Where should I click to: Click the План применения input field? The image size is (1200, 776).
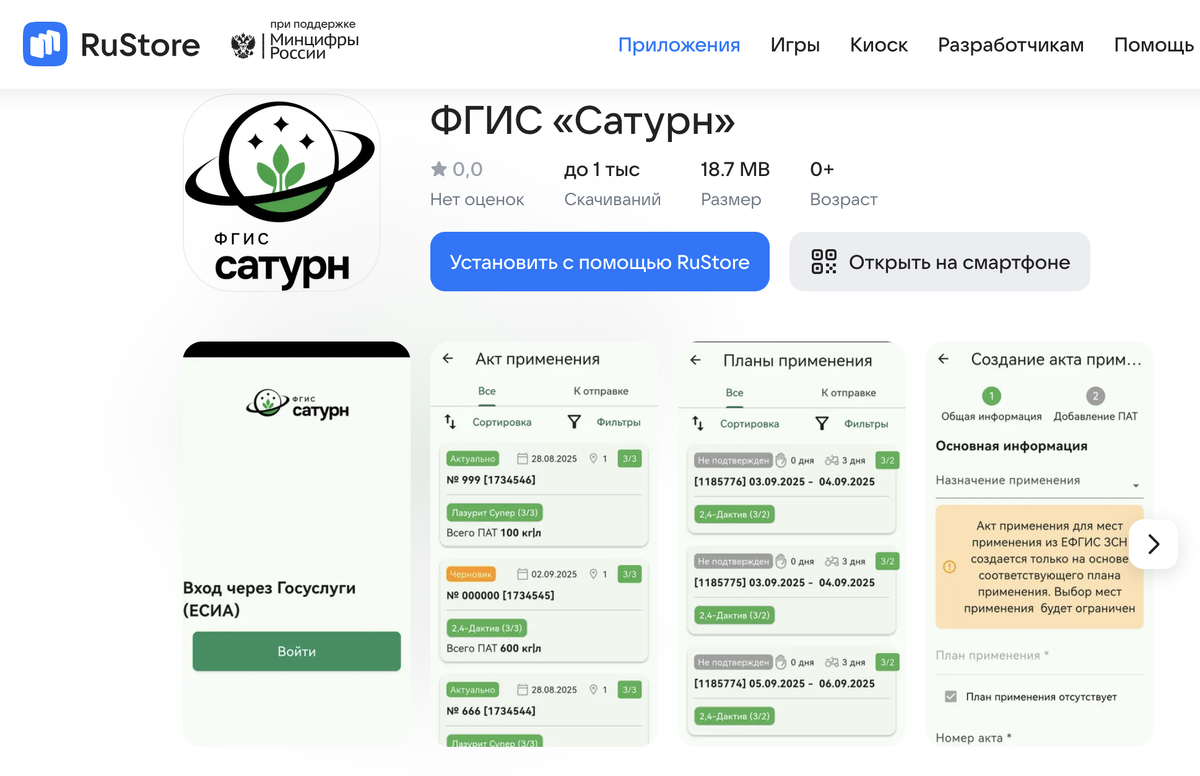(x=1039, y=658)
